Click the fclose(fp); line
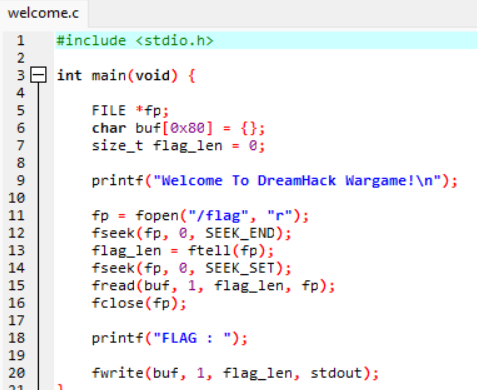This screenshot has width=477, height=390. coord(139,303)
